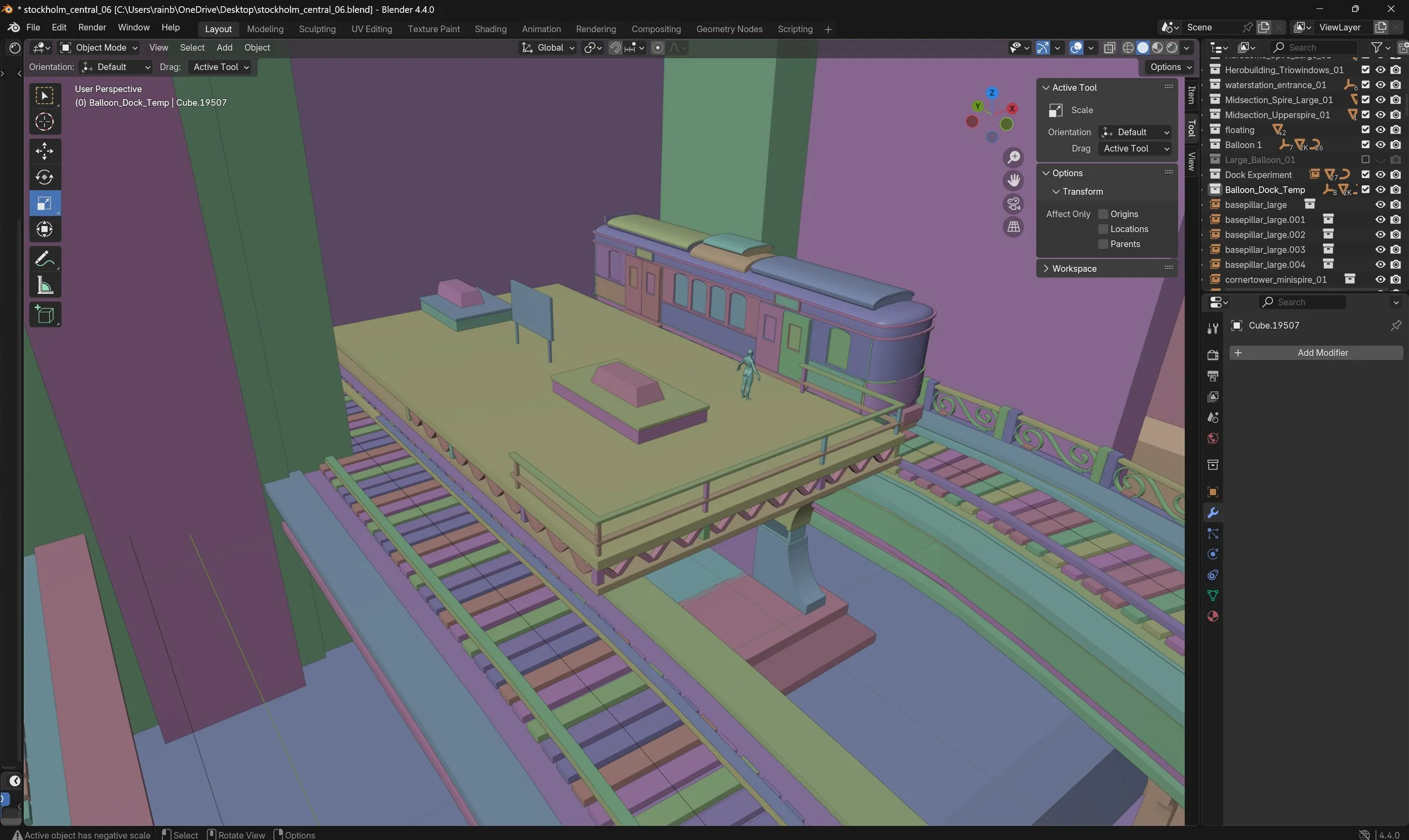Expand the Workspace panel in the sidebar
The width and height of the screenshot is (1409, 840).
point(1073,268)
